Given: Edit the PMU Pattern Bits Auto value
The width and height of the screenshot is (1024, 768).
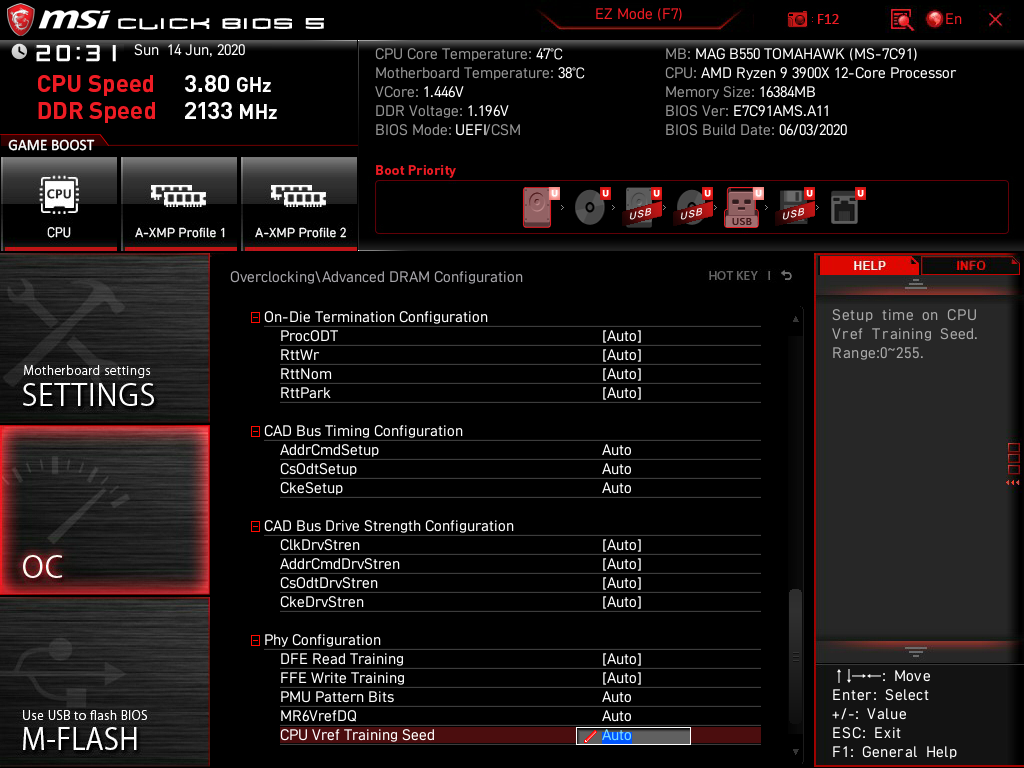Looking at the screenshot, I should tap(616, 697).
